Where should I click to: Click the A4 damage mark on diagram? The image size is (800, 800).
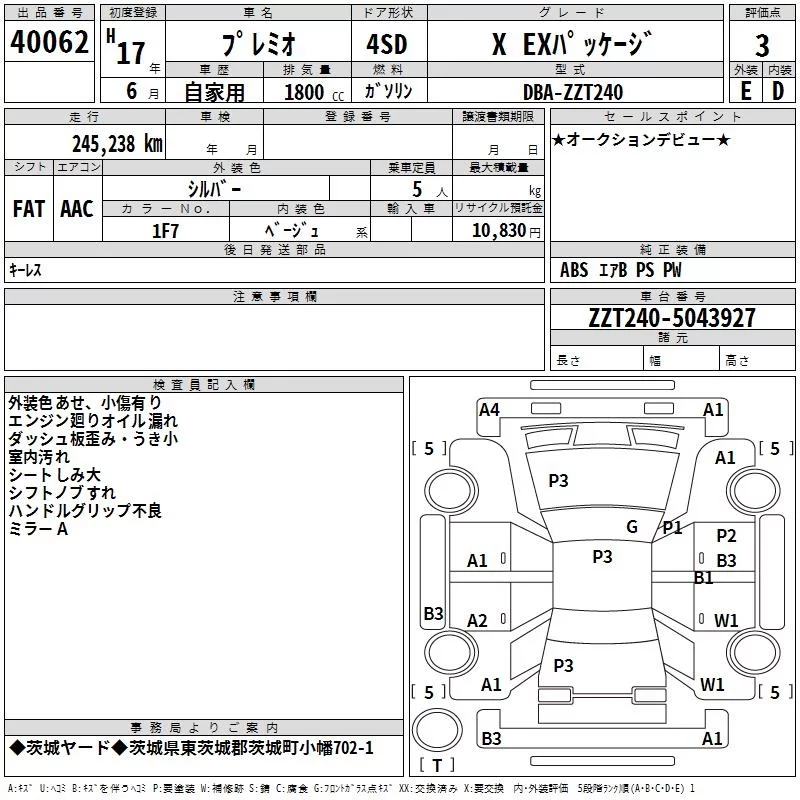(489, 410)
